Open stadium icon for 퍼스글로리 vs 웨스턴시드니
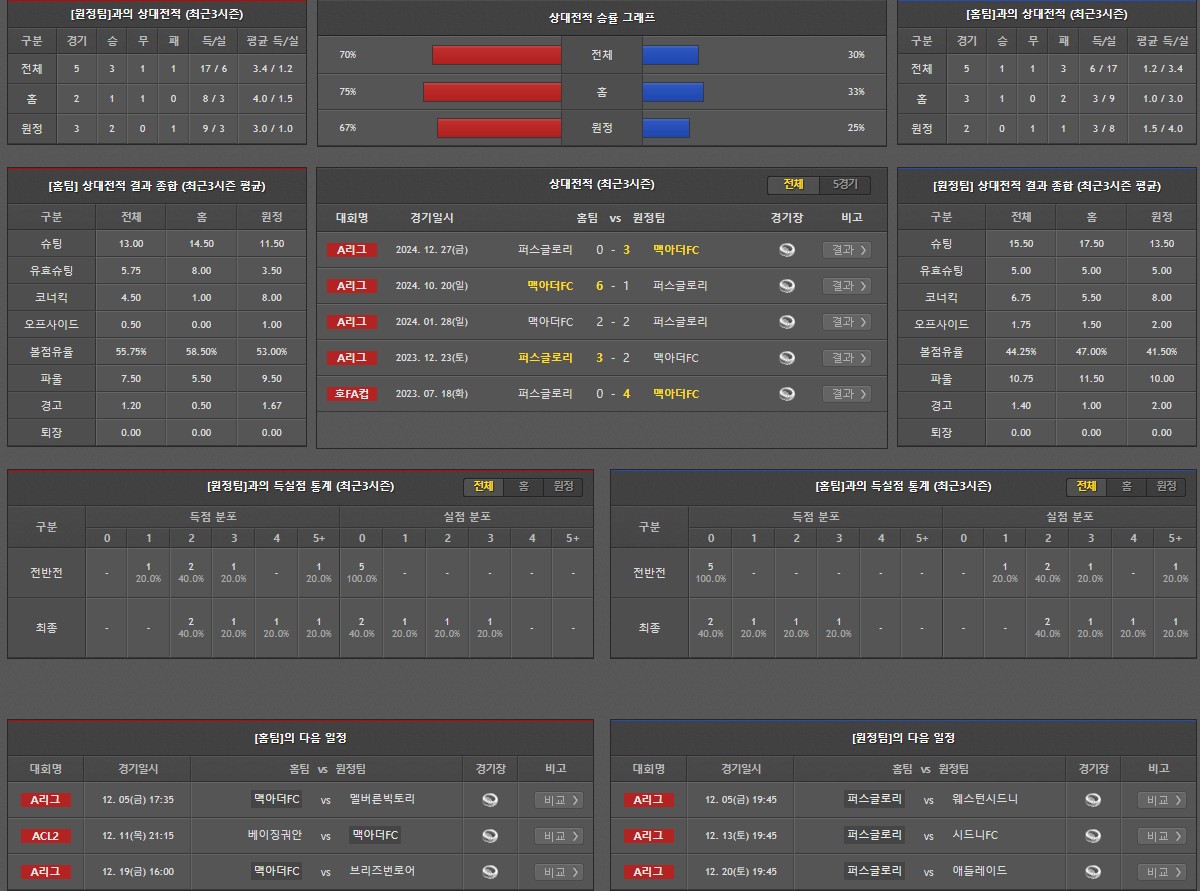Image resolution: width=1200 pixels, height=891 pixels. pyautogui.click(x=1093, y=800)
